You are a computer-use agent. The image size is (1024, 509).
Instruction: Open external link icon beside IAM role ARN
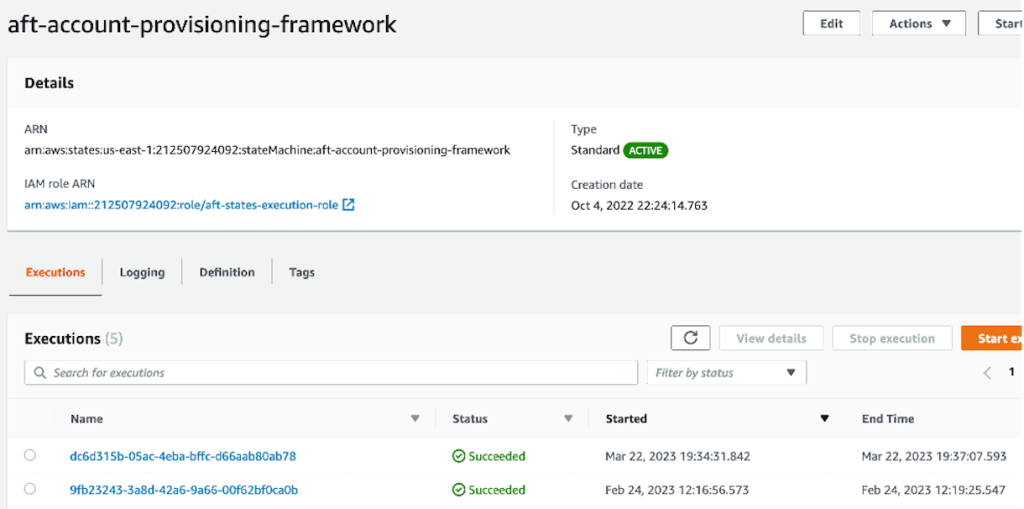[x=349, y=205]
